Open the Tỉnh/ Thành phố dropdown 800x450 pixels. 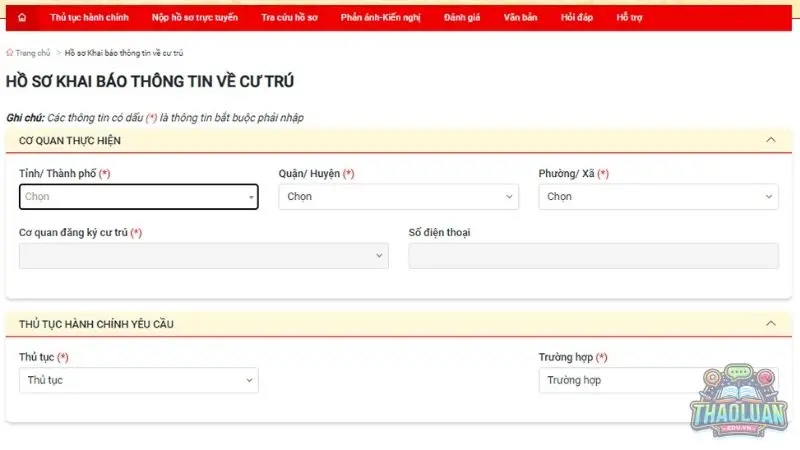point(139,196)
